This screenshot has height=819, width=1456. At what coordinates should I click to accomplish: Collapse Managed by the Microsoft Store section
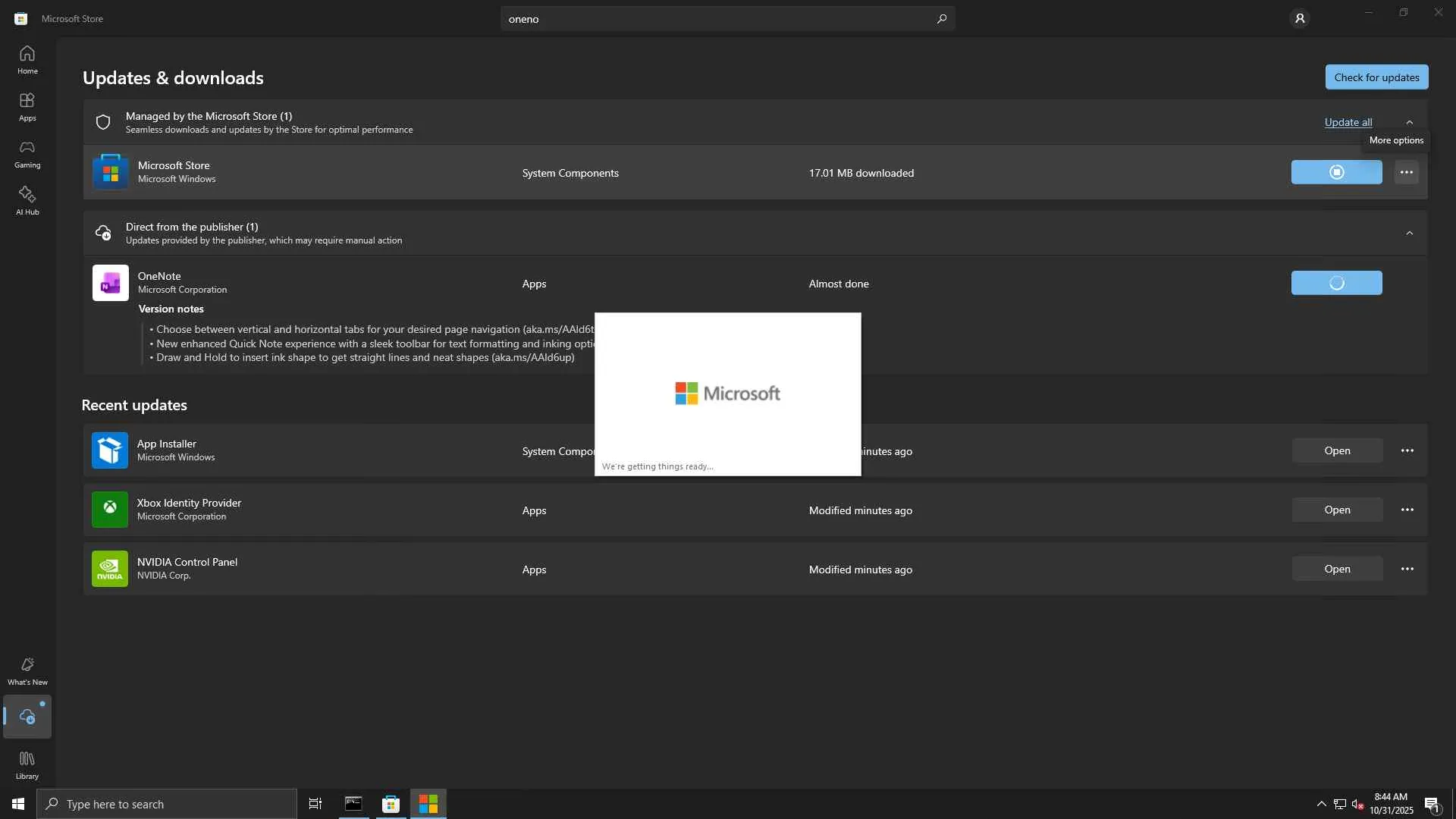pos(1409,122)
